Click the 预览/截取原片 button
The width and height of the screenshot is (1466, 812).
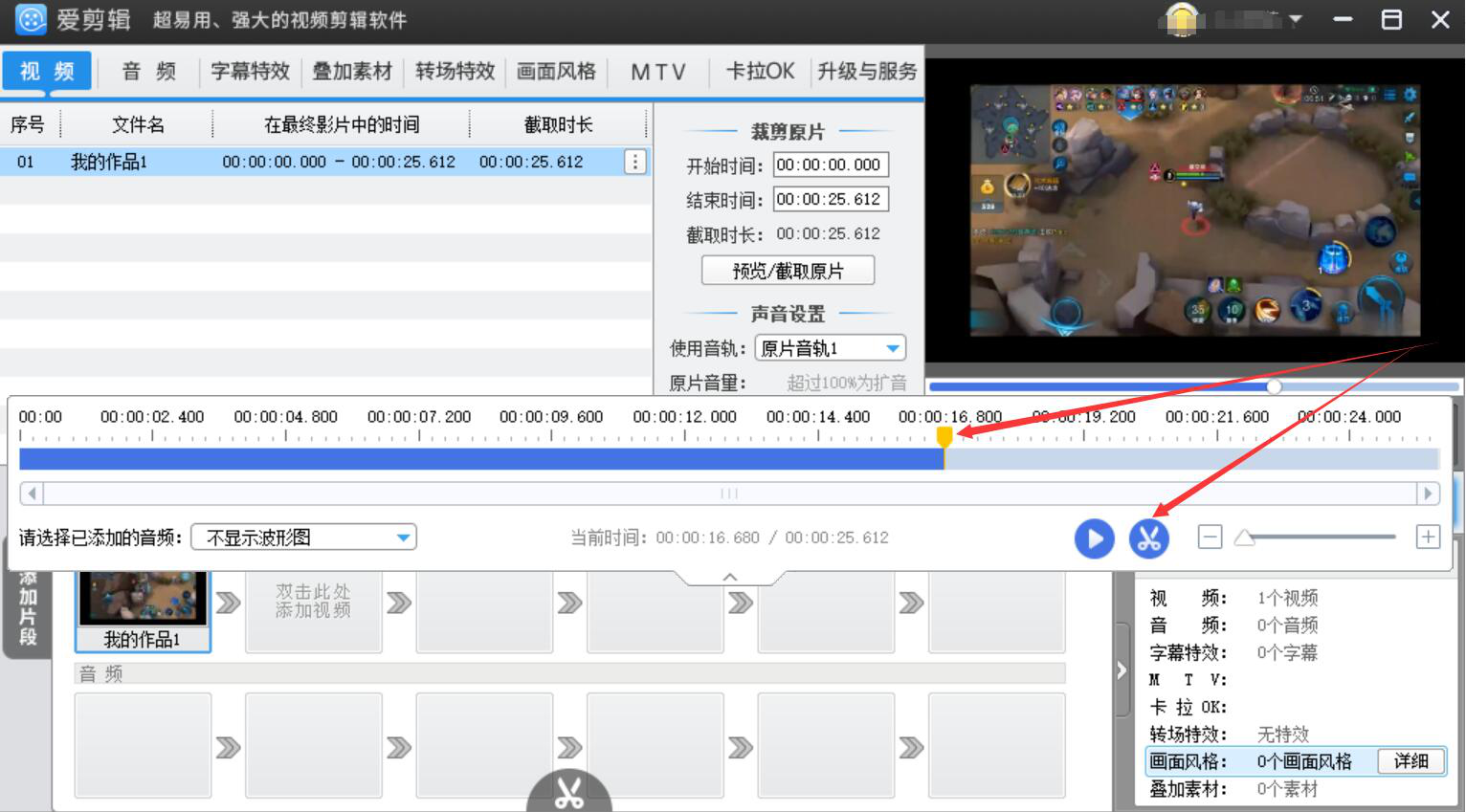click(x=788, y=271)
